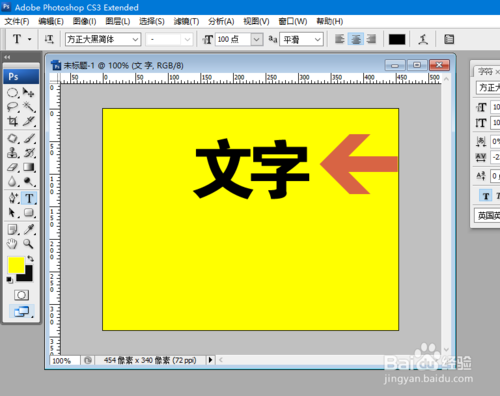Select the Magic Wand tool
Screen dimensions: 500x396
(x=29, y=107)
